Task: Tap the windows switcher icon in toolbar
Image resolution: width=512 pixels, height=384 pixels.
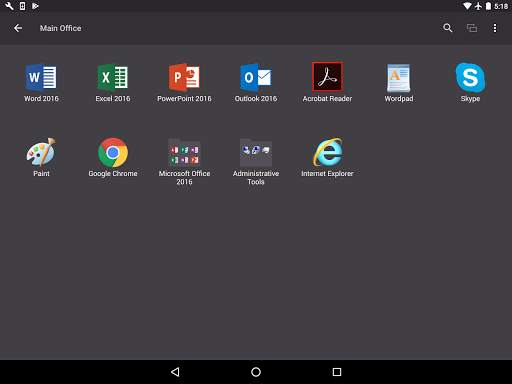Action: 472,28
